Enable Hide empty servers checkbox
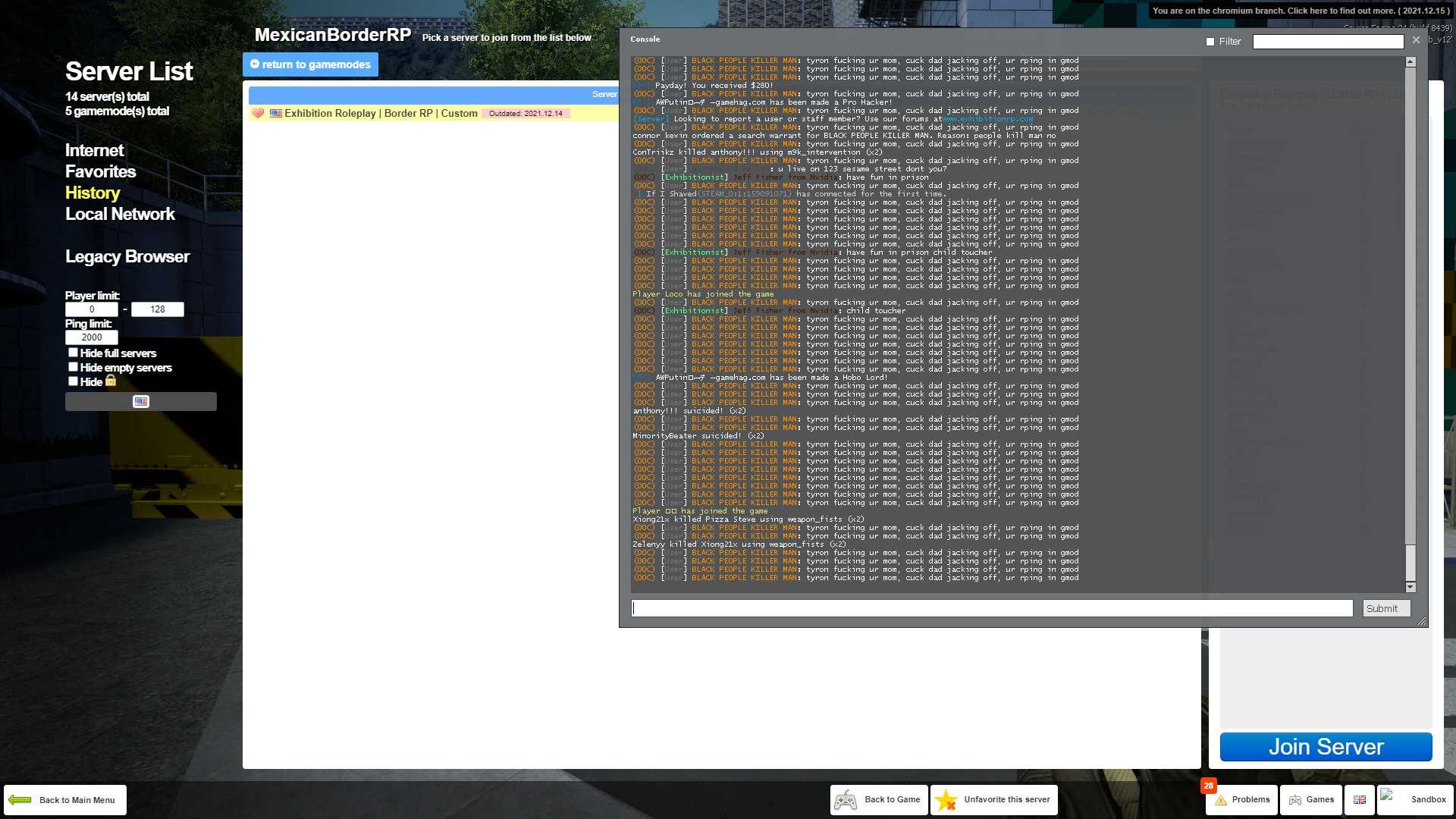This screenshot has width=1456, height=819. pyautogui.click(x=73, y=367)
